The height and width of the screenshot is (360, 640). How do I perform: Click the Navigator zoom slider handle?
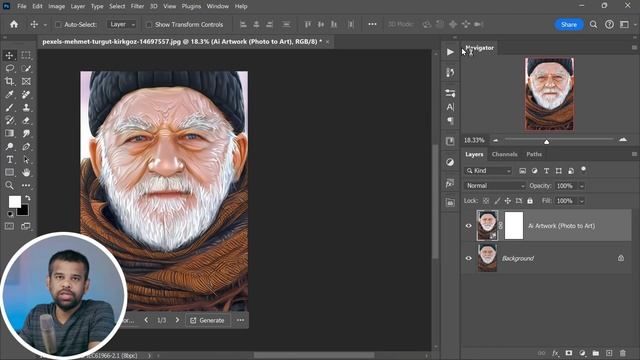point(546,141)
